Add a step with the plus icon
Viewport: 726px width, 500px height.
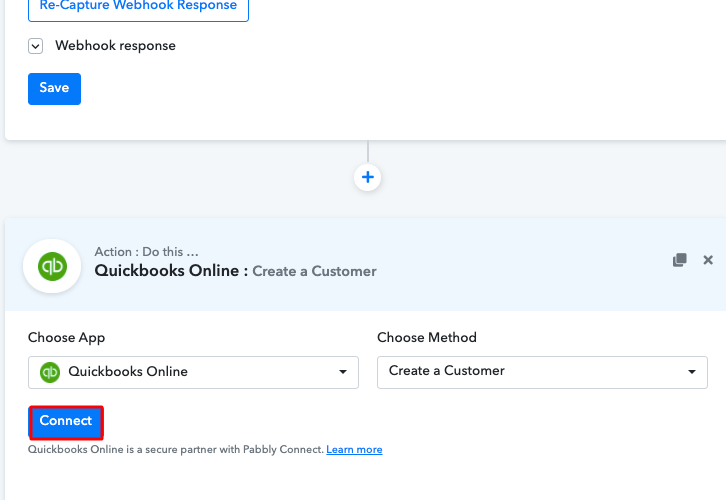click(368, 177)
